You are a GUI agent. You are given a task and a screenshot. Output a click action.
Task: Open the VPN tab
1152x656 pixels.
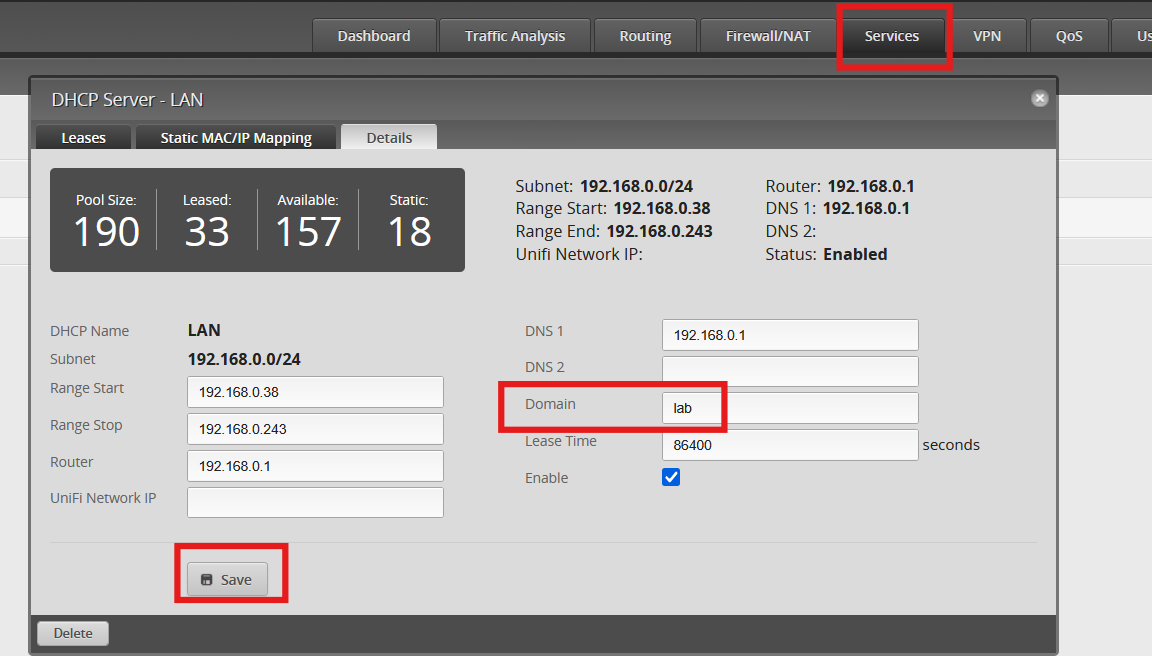[987, 36]
